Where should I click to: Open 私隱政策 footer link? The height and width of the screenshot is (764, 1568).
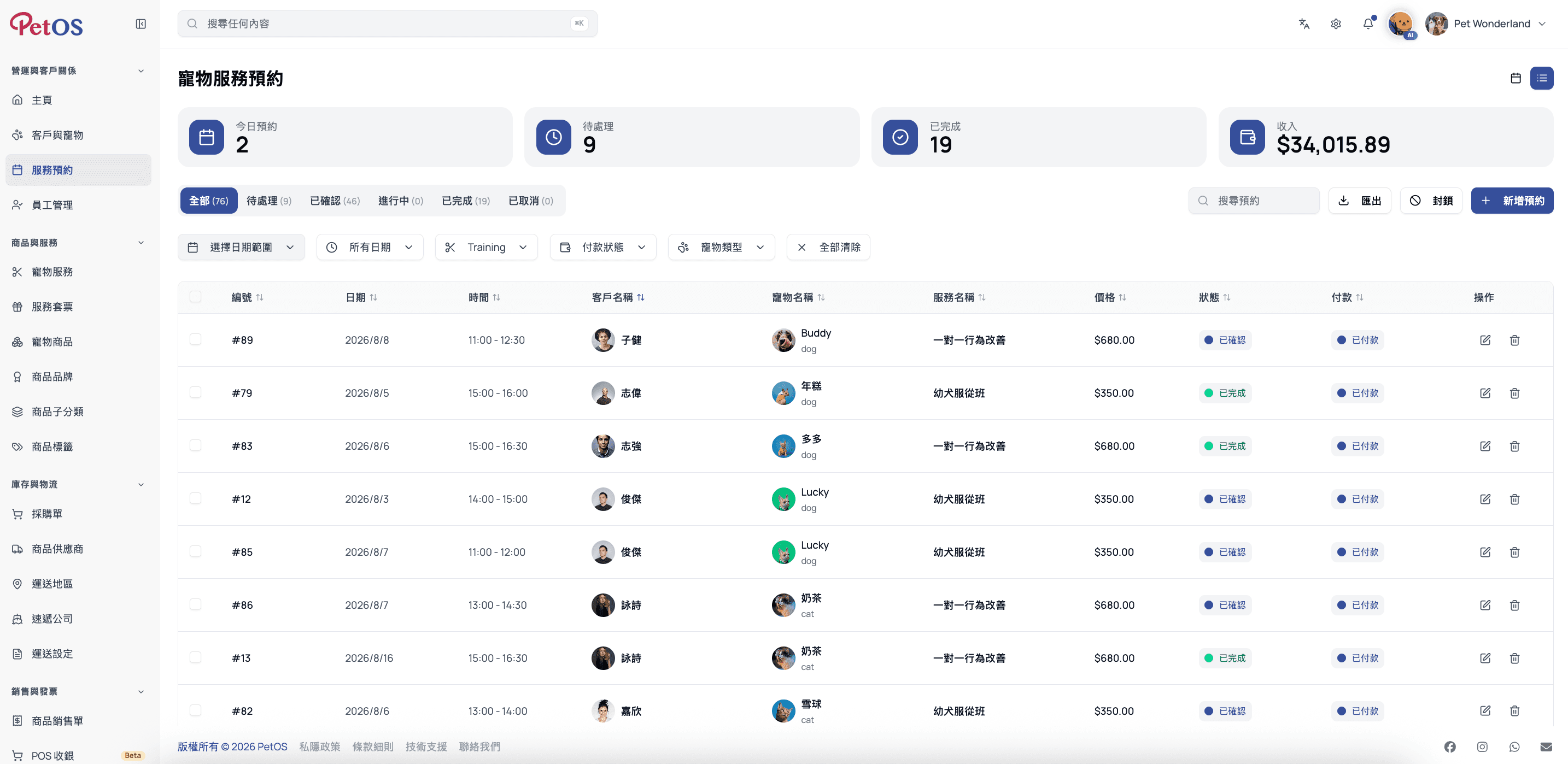click(x=320, y=747)
